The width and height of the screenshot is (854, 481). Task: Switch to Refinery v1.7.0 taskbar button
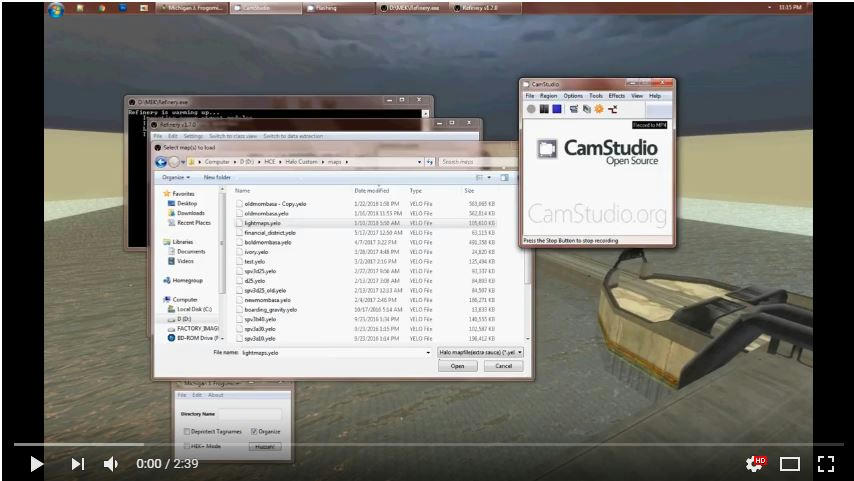tap(485, 8)
